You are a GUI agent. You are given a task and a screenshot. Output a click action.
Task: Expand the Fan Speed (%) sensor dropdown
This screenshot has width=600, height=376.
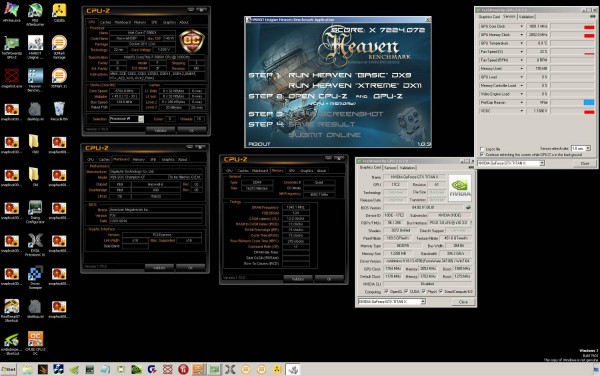click(x=521, y=52)
